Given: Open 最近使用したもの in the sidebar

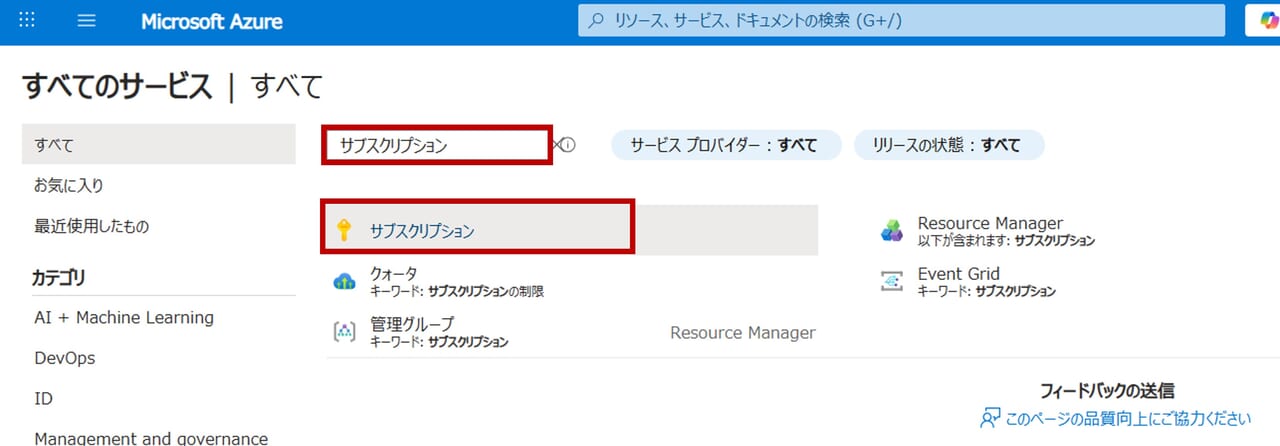Looking at the screenshot, I should point(91,226).
